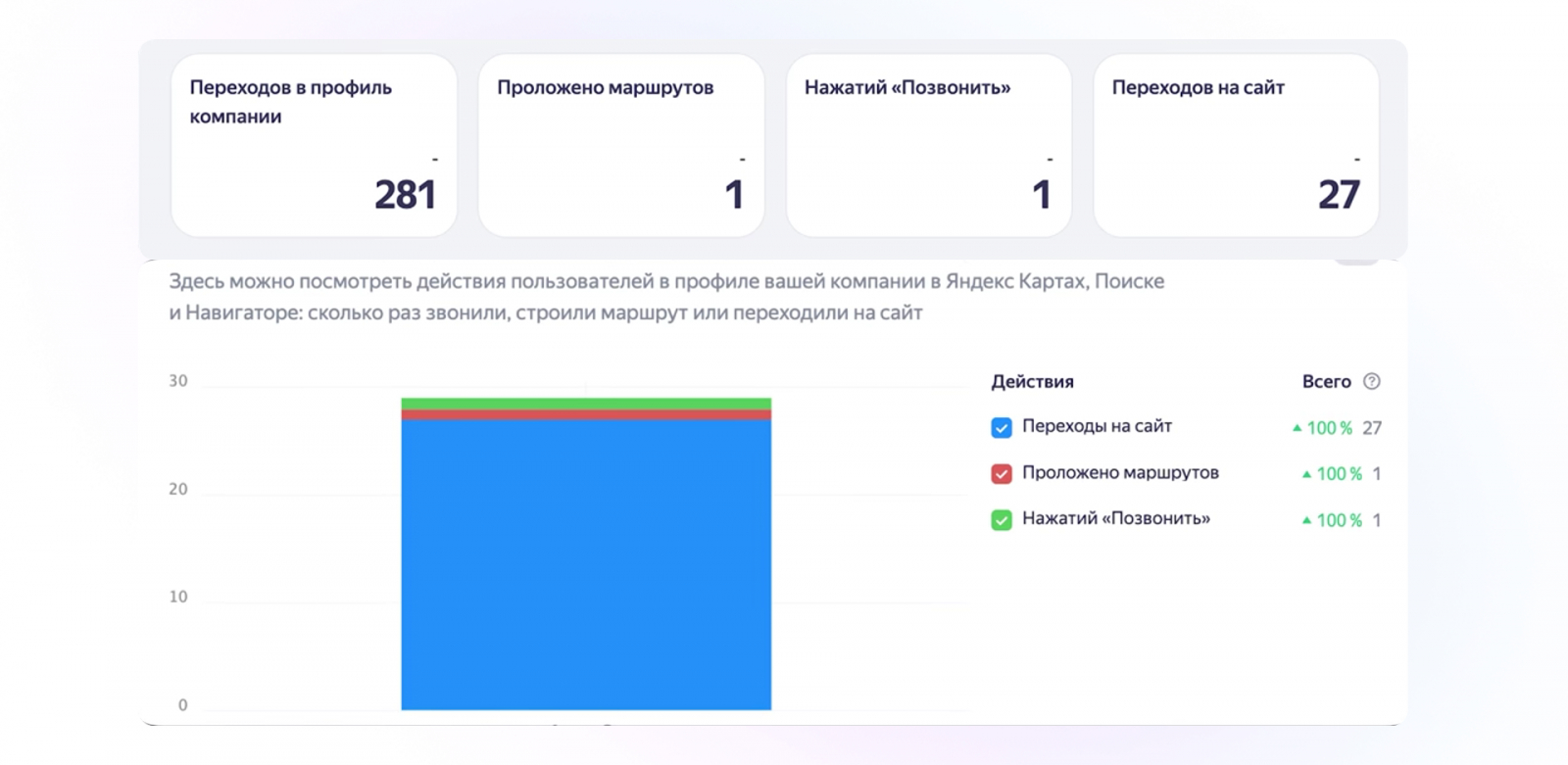Click the description text starting Здесь можно посмотреть
Screen dimensions: 1568x765
[666, 297]
